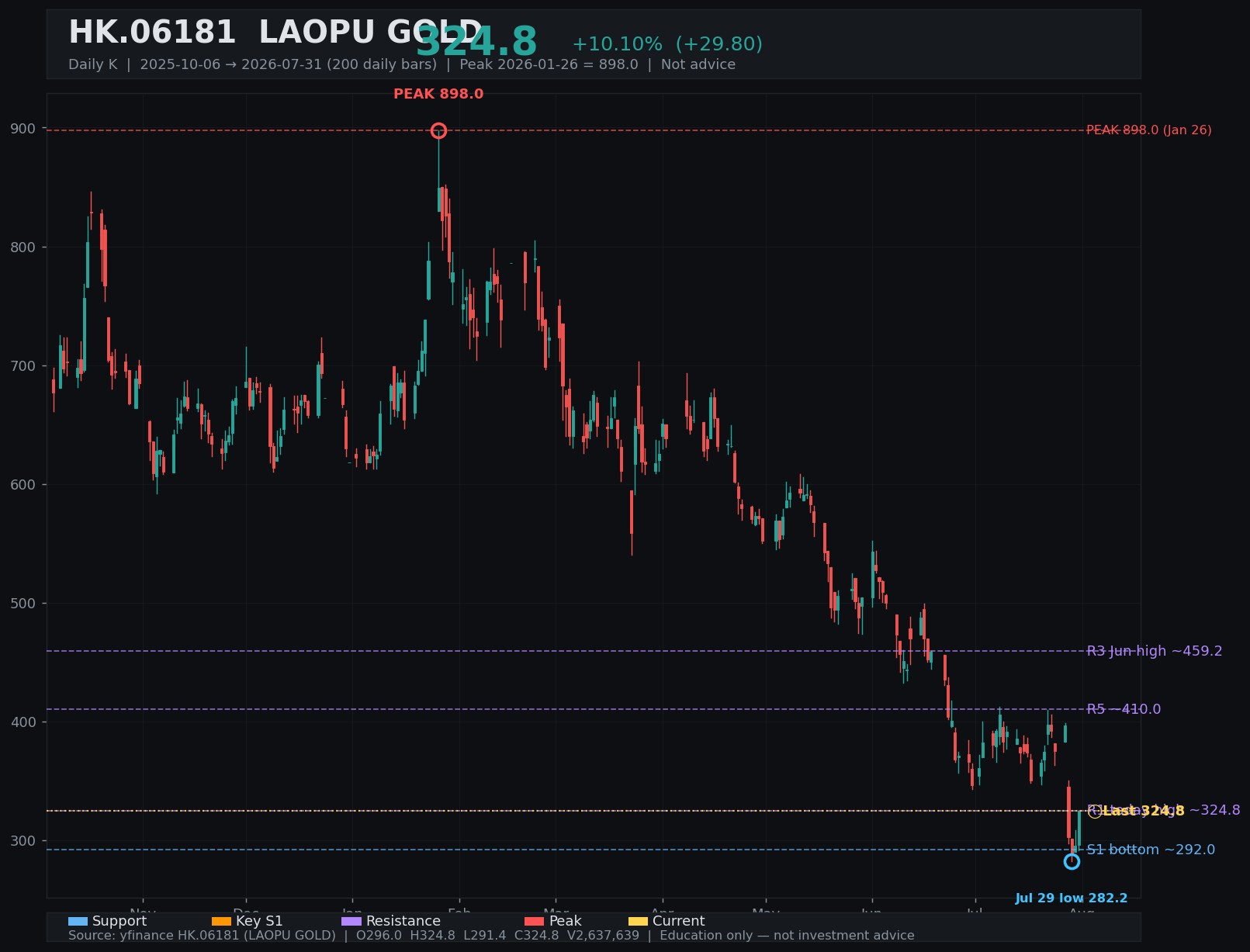Click the red peak circle marker at 898.0
Image resolution: width=1250 pixels, height=952 pixels.
(438, 130)
